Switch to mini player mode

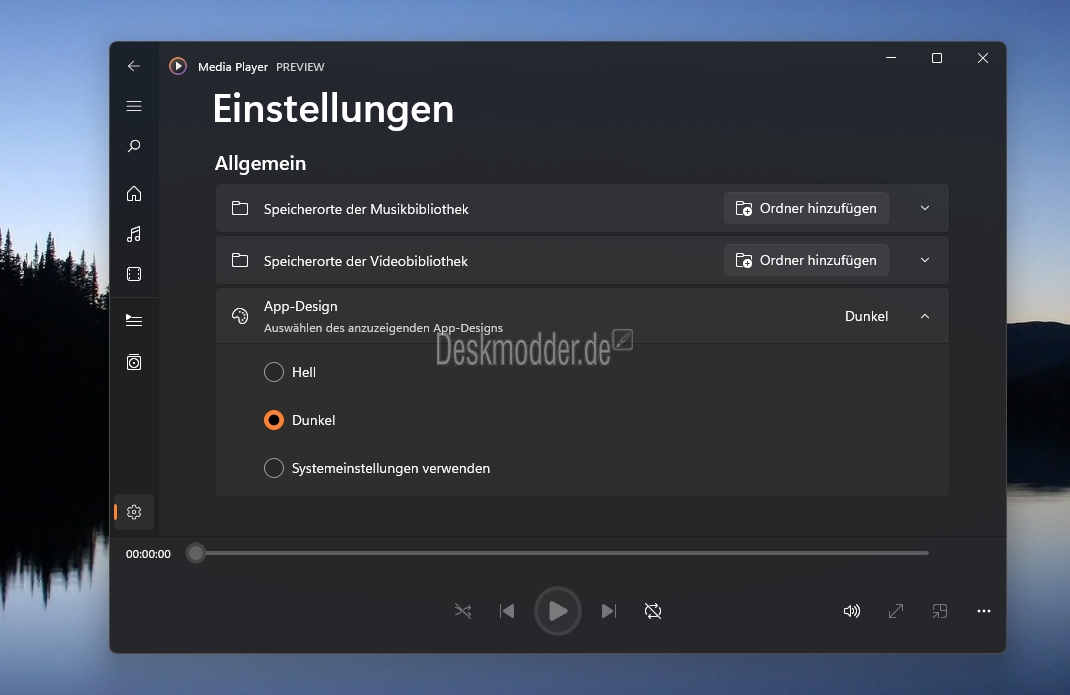click(x=940, y=611)
